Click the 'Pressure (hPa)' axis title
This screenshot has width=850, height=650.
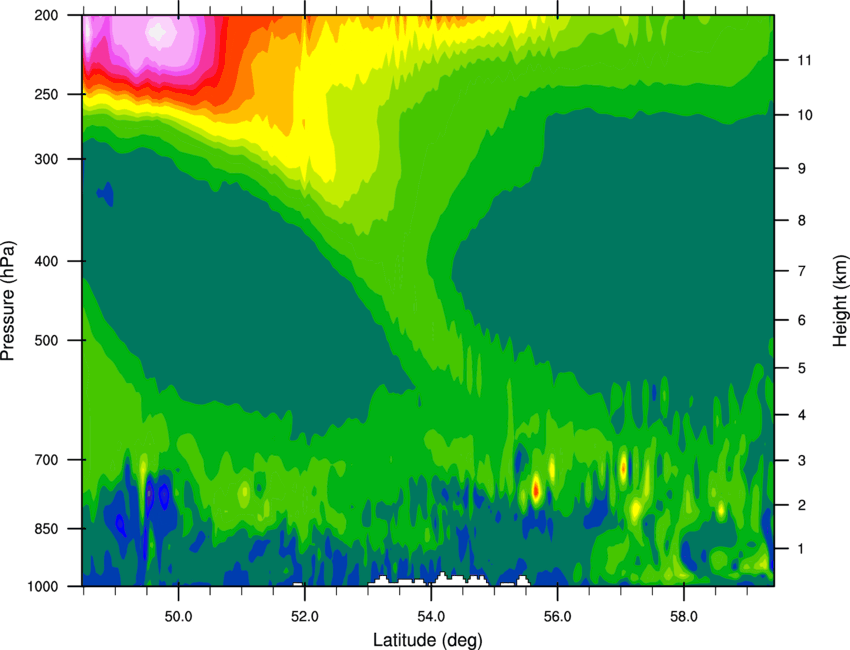click(9, 301)
